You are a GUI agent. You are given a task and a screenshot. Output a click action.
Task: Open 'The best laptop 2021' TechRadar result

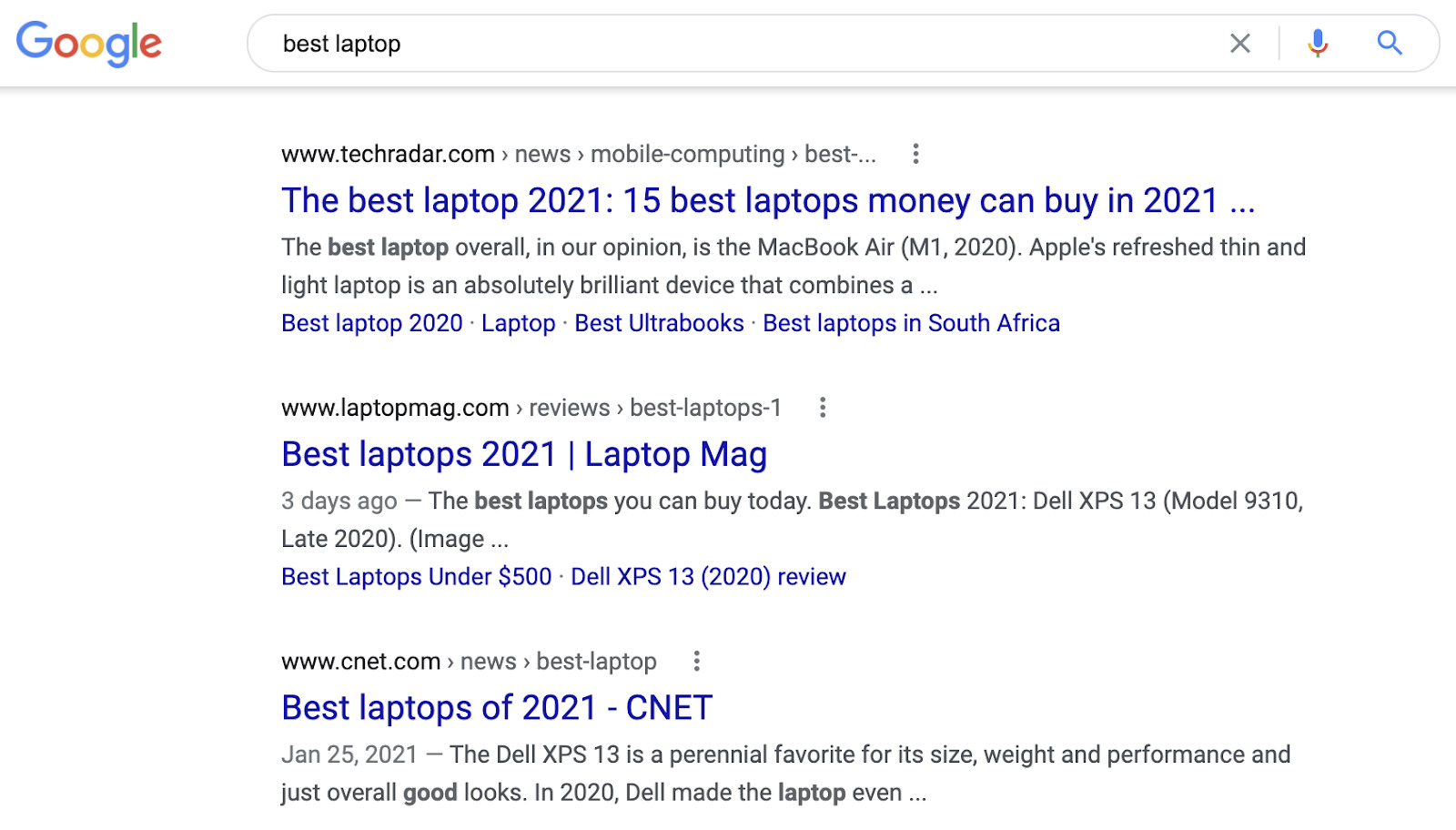coord(767,201)
